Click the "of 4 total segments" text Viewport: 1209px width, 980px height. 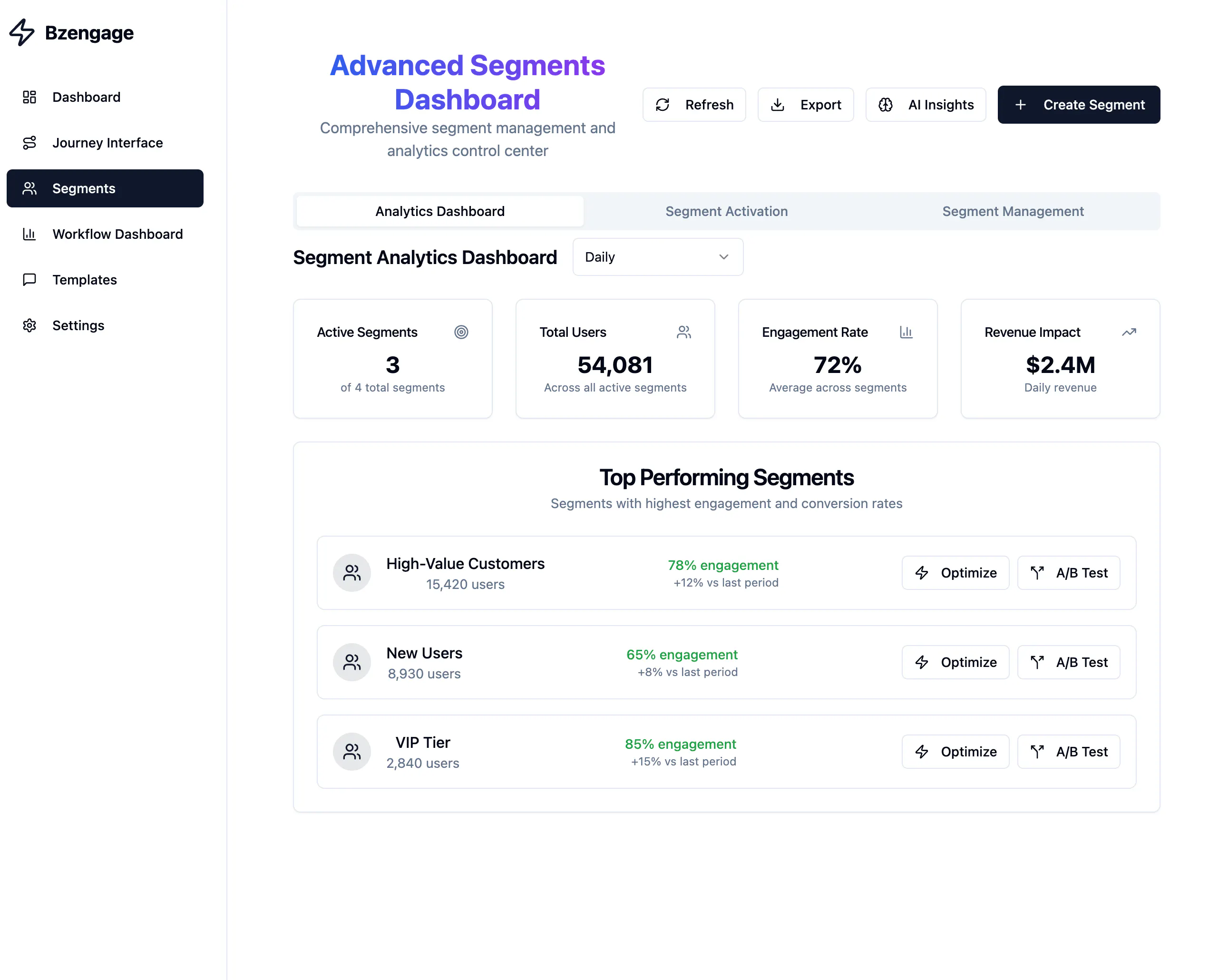[392, 387]
